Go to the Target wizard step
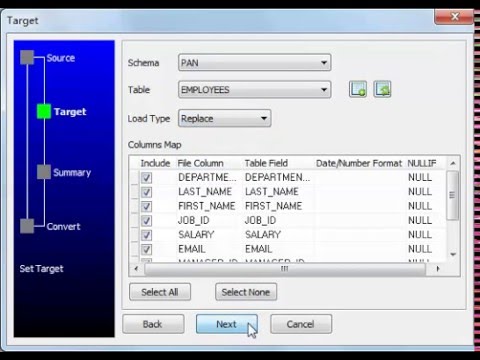 pyautogui.click(x=70, y=111)
